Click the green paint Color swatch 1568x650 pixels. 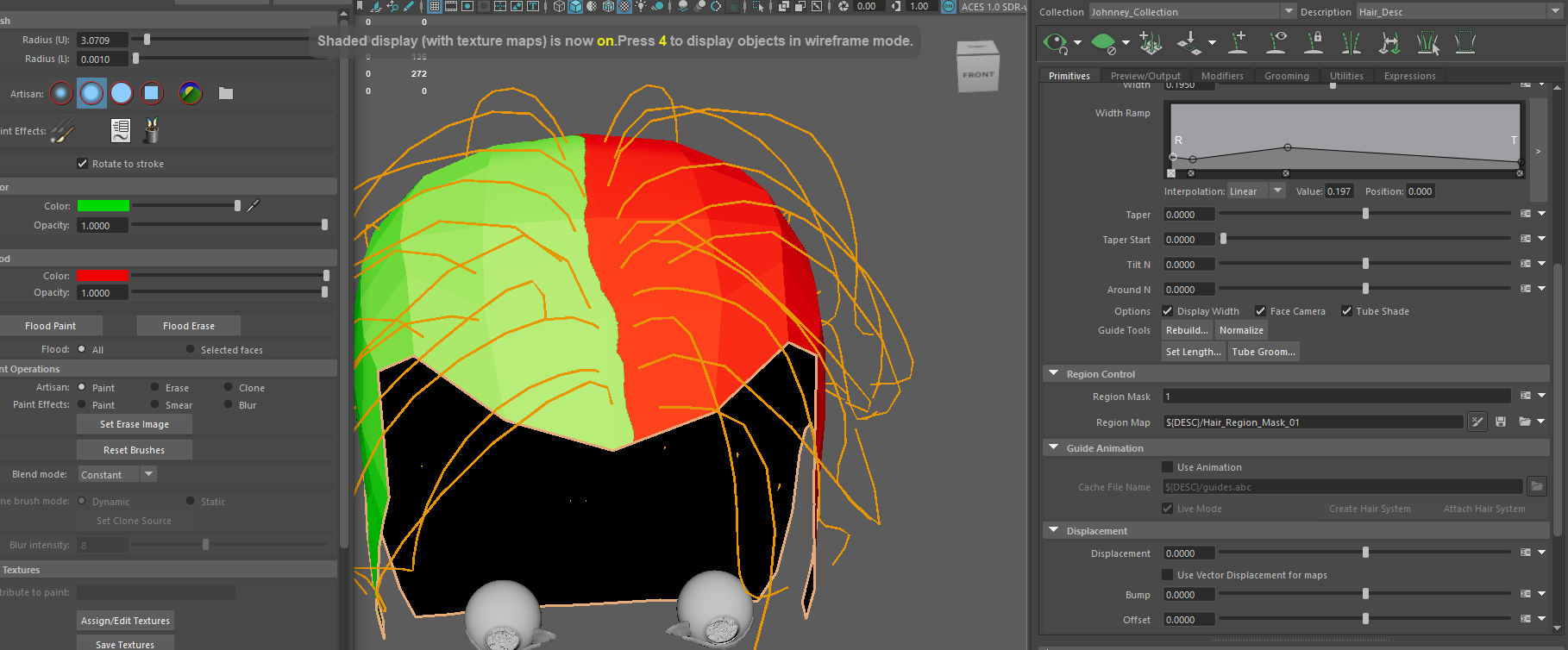pyautogui.click(x=103, y=206)
